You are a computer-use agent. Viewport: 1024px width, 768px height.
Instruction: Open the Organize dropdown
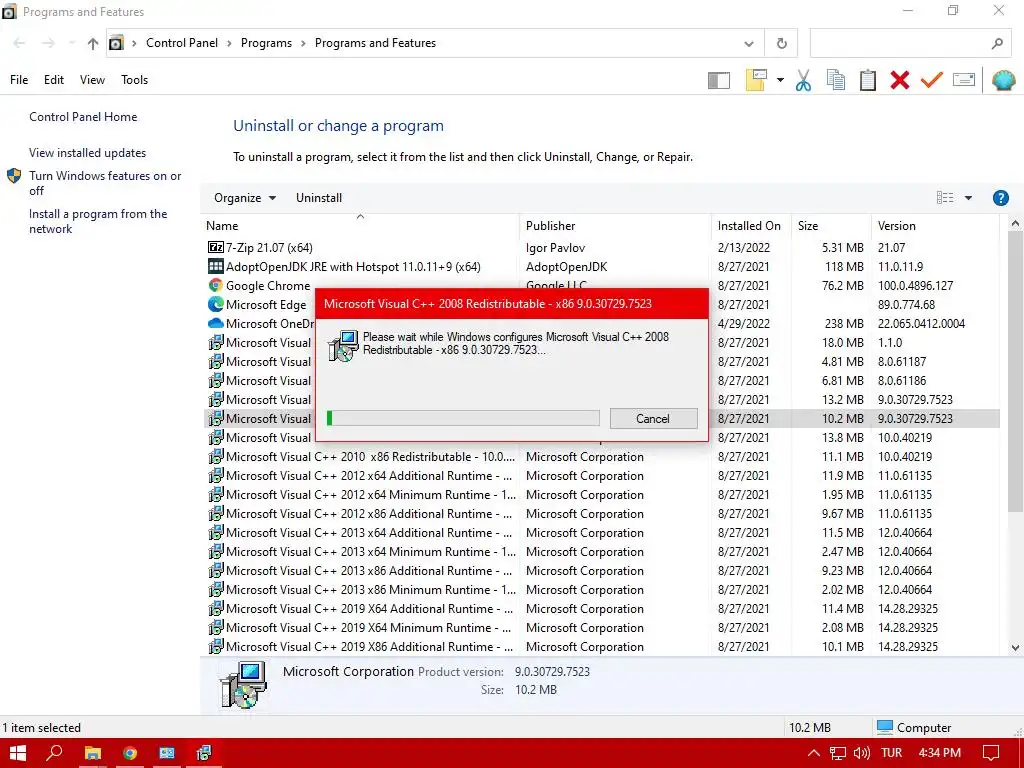point(245,198)
